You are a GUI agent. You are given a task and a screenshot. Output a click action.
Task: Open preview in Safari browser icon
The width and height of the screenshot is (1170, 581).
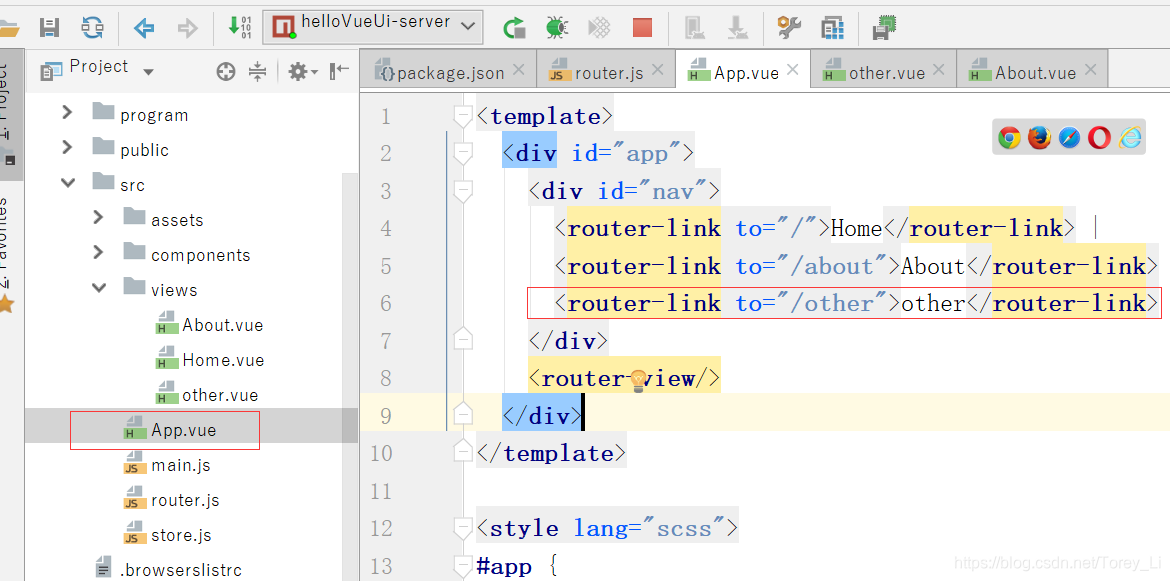pos(1069,138)
